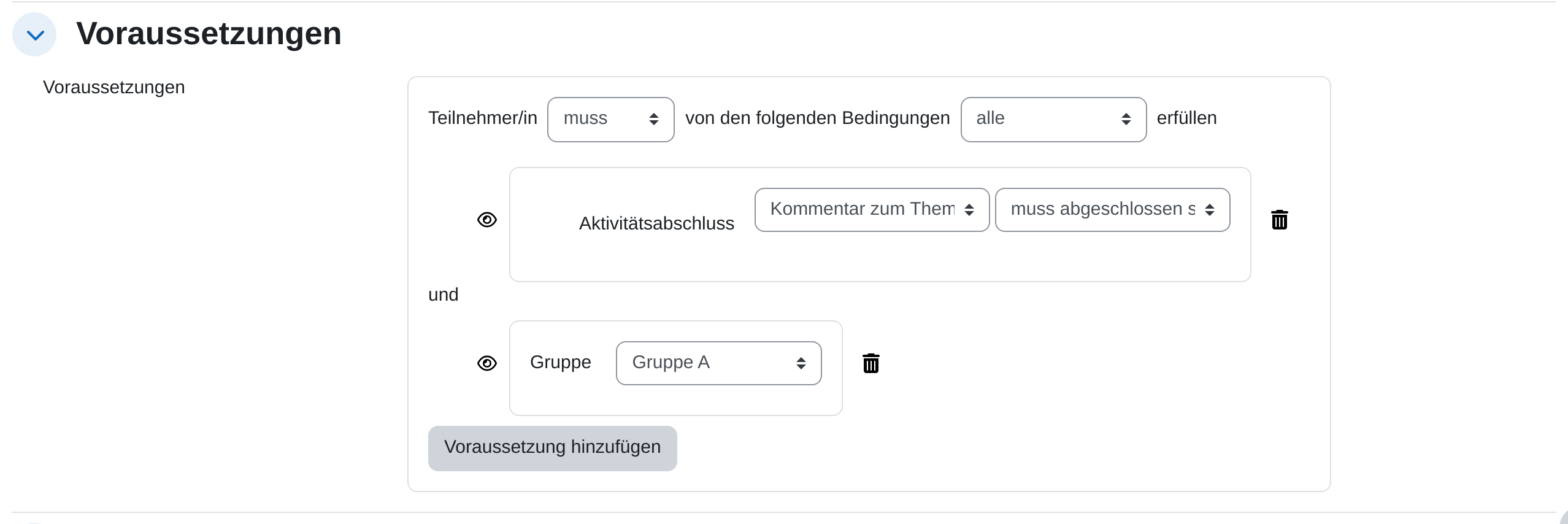The image size is (1568, 524).
Task: Click 'von den folgenden Bedingungen' text
Action: click(x=817, y=118)
